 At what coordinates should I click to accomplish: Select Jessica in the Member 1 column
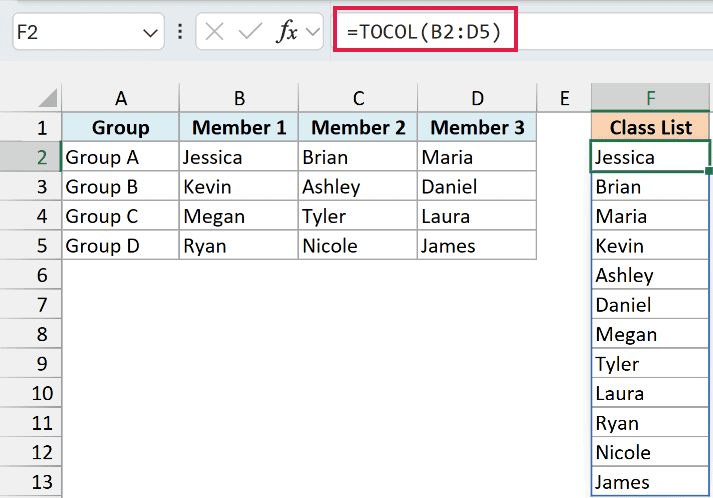(239, 157)
